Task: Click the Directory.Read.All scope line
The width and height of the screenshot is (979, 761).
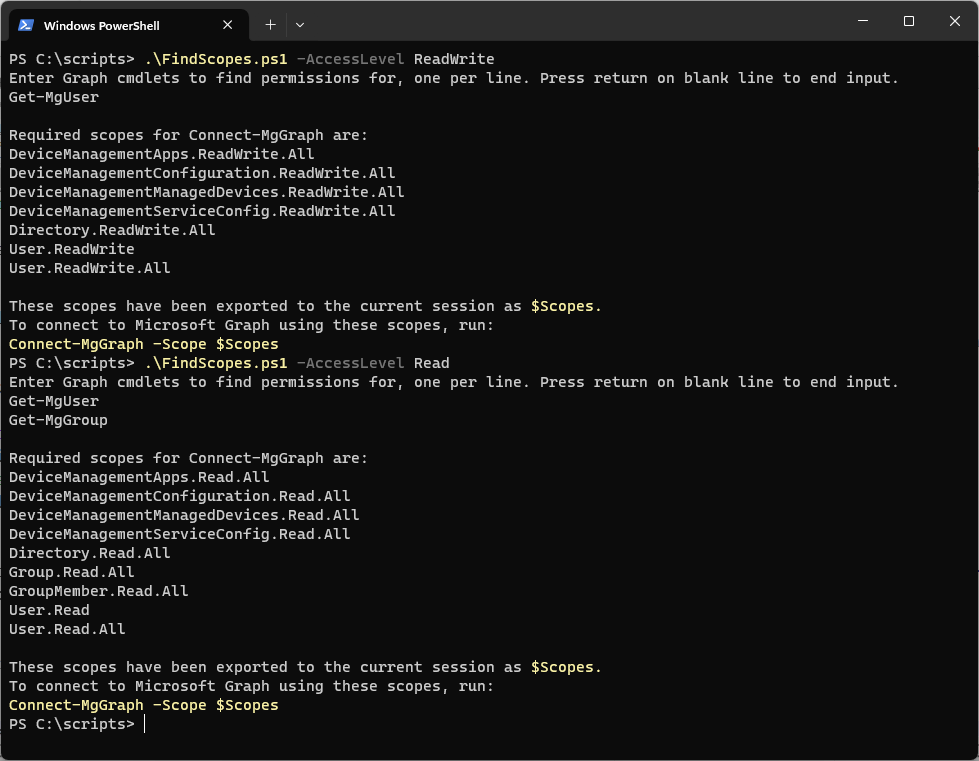Action: tap(89, 553)
